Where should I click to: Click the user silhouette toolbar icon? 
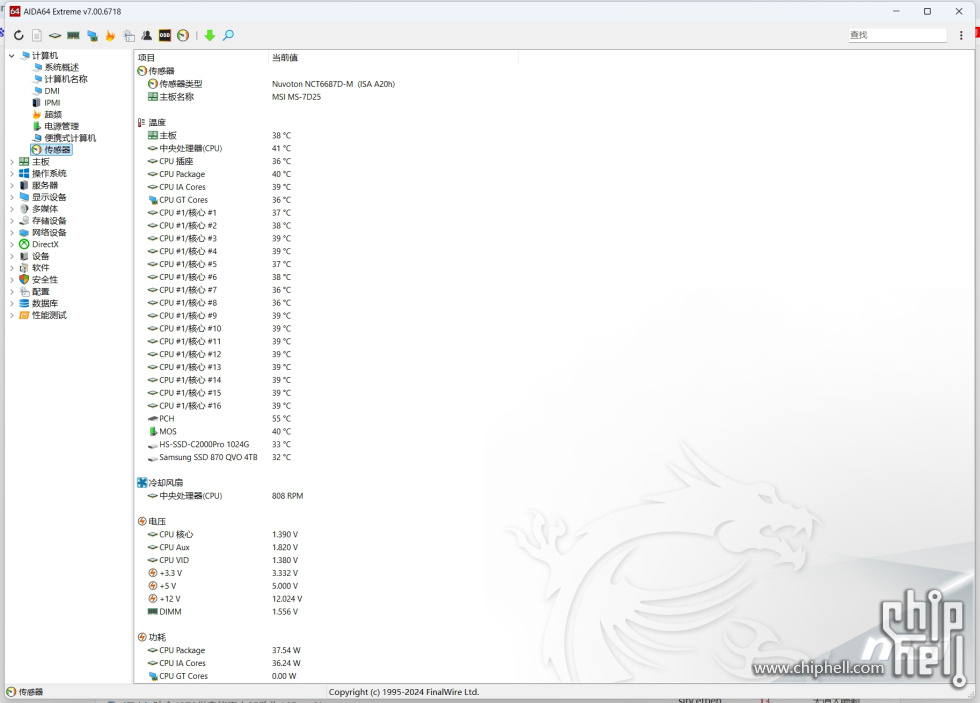(147, 36)
